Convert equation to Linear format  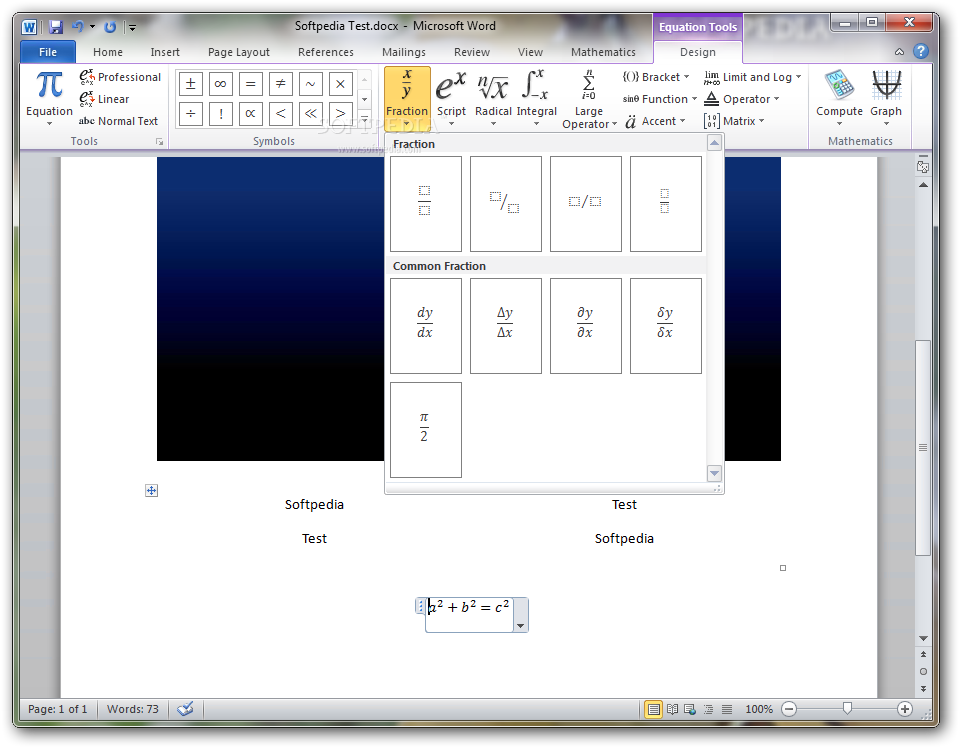[104, 99]
